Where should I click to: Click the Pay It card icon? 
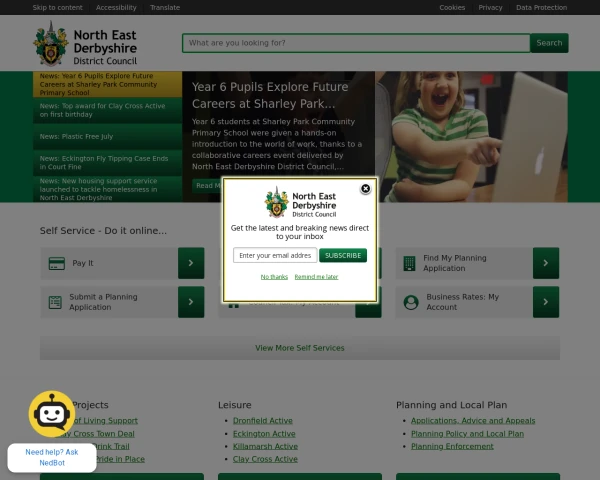57,263
